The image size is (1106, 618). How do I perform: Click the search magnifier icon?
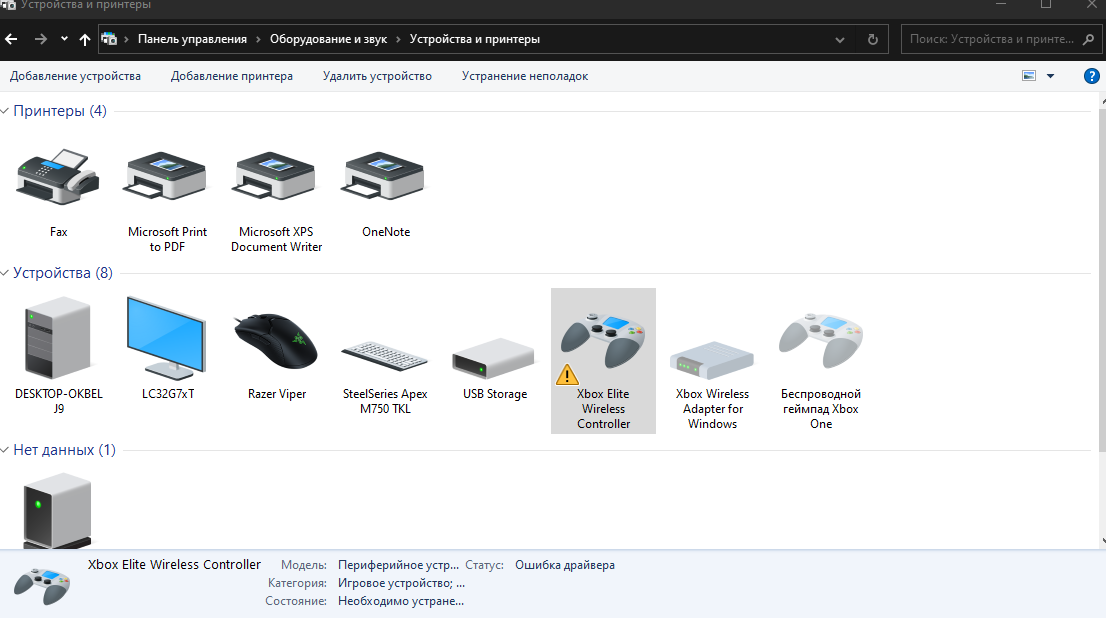(1088, 40)
